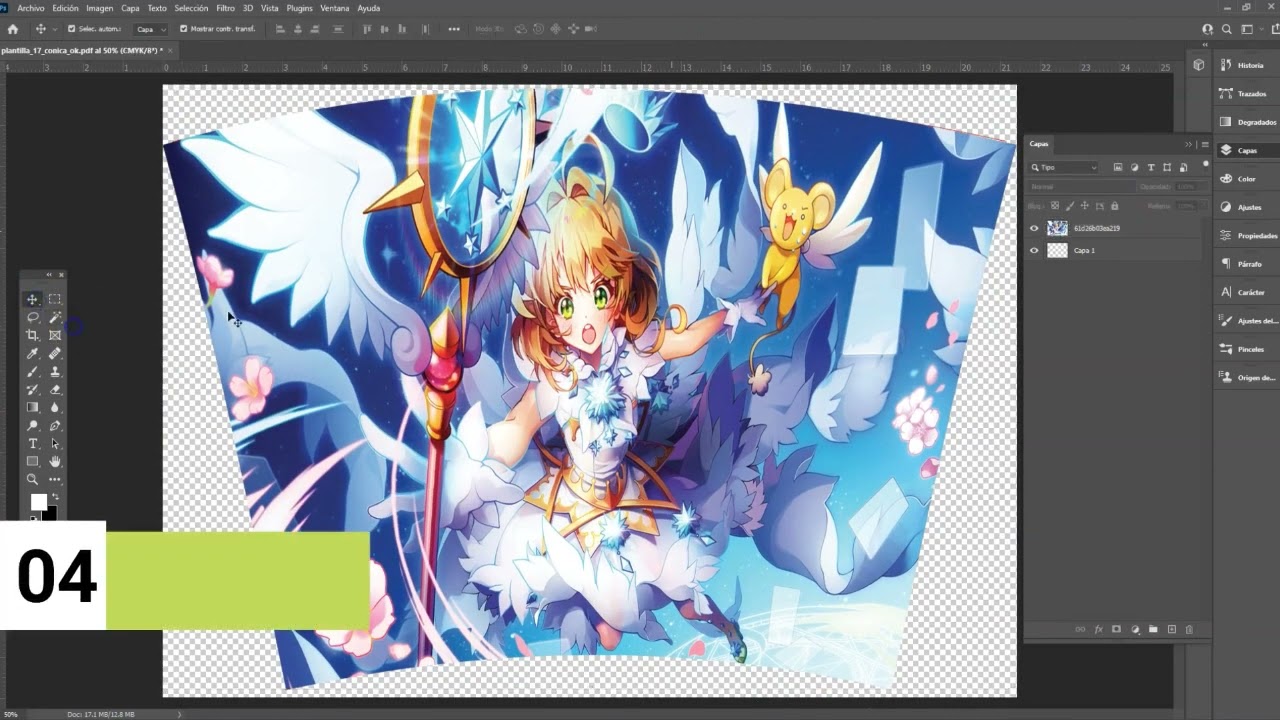The width and height of the screenshot is (1280, 720).
Task: Filter layers by pixel layer icon
Action: pyautogui.click(x=1118, y=168)
